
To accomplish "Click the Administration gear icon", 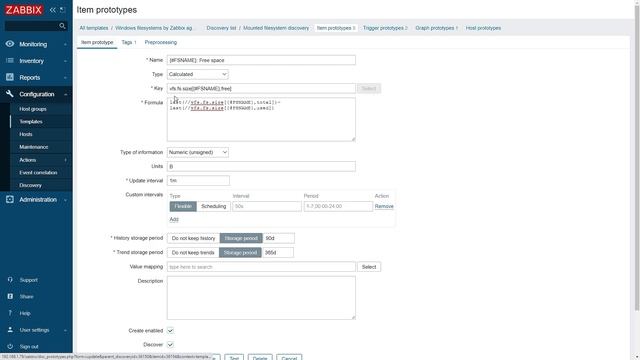I will 10,199.
